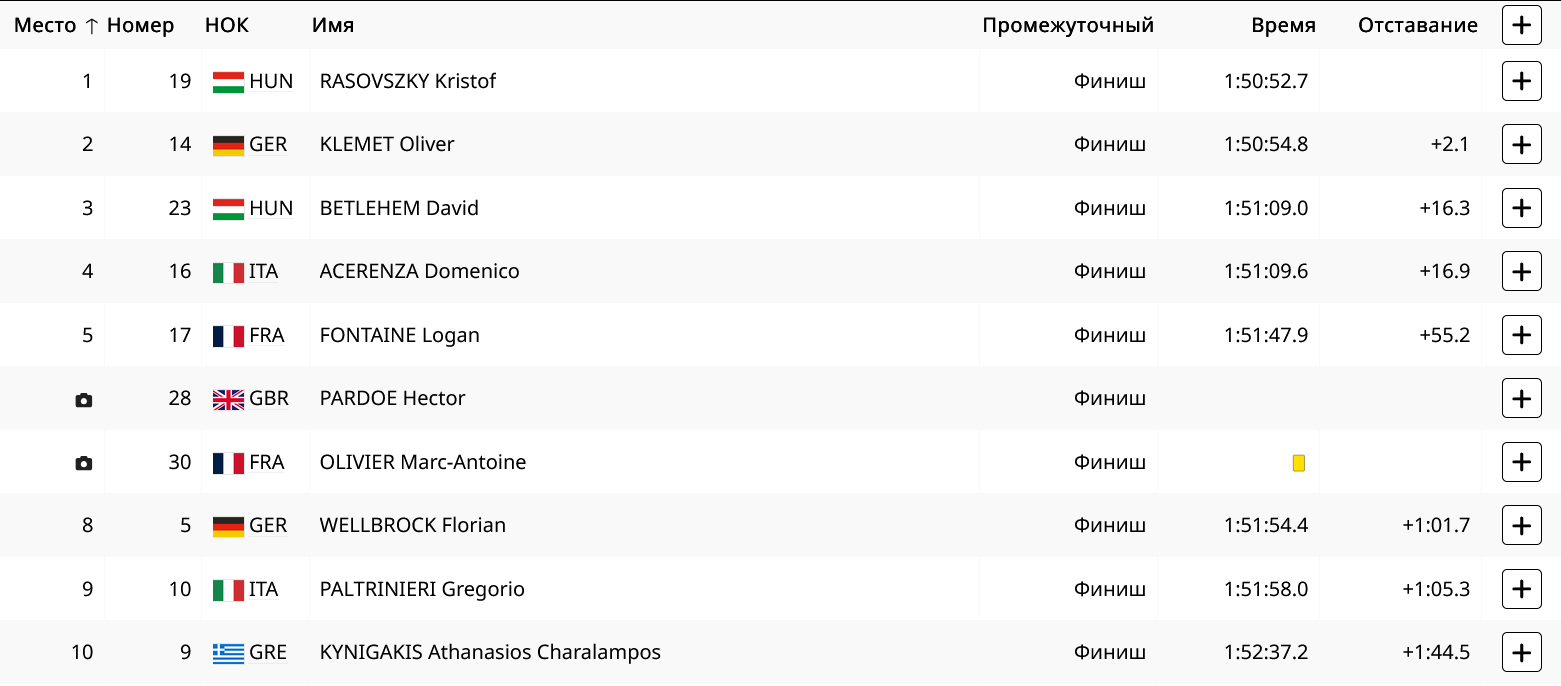Expand details for BETLEHEM David

click(x=1521, y=208)
